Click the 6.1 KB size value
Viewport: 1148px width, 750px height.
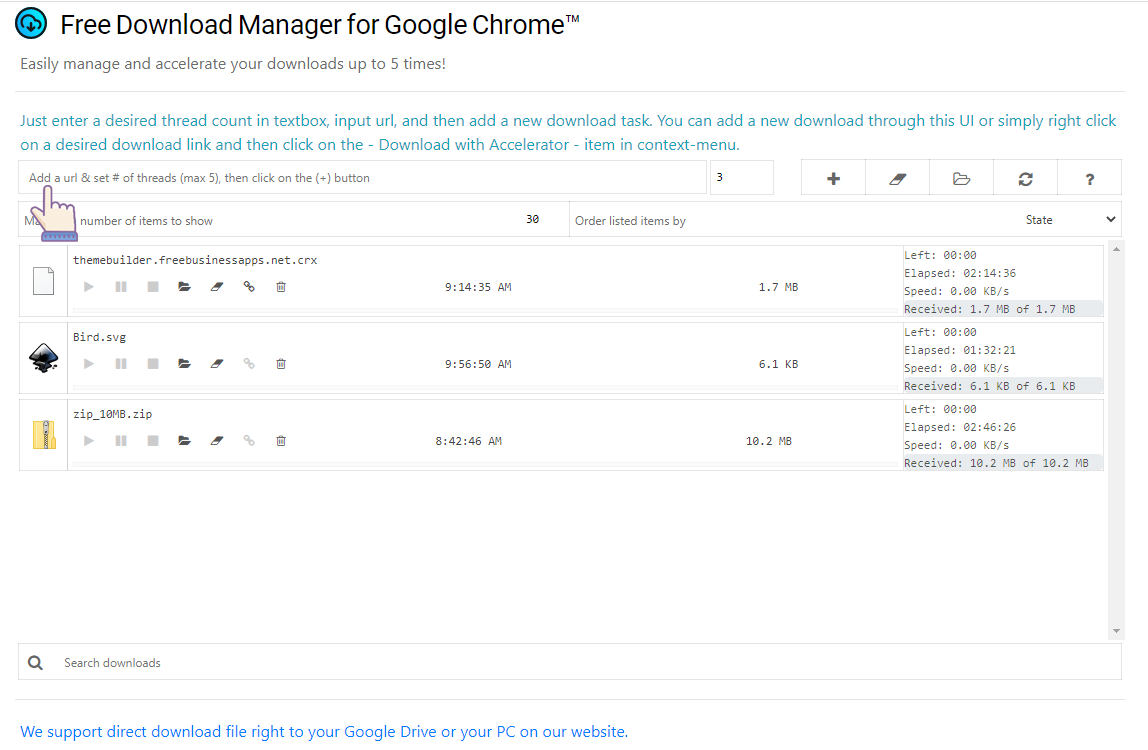click(778, 364)
